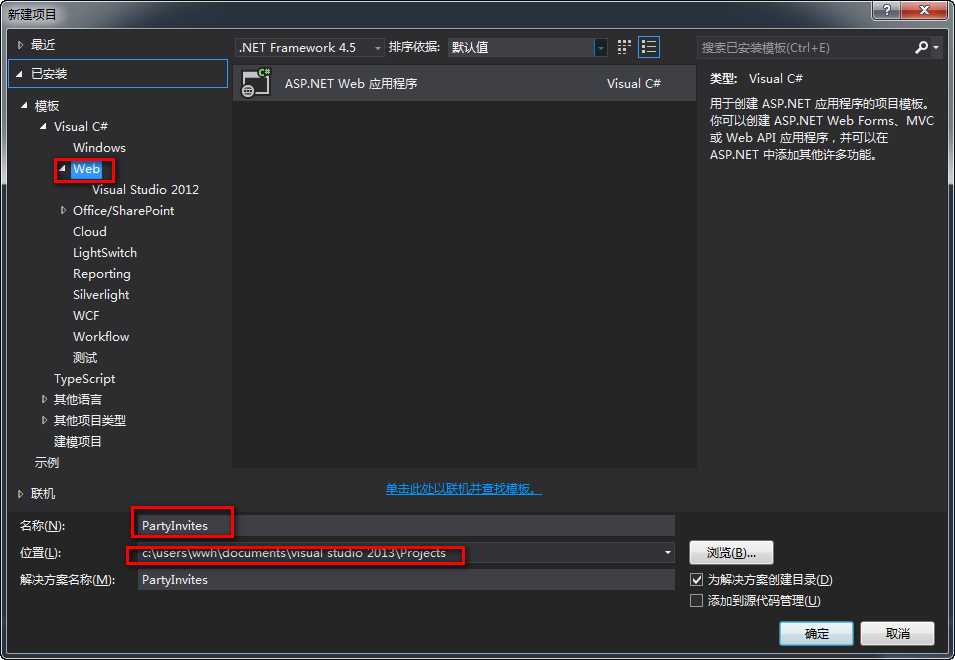Switch to small icons view
Screen dimensions: 955x660
pos(624,47)
